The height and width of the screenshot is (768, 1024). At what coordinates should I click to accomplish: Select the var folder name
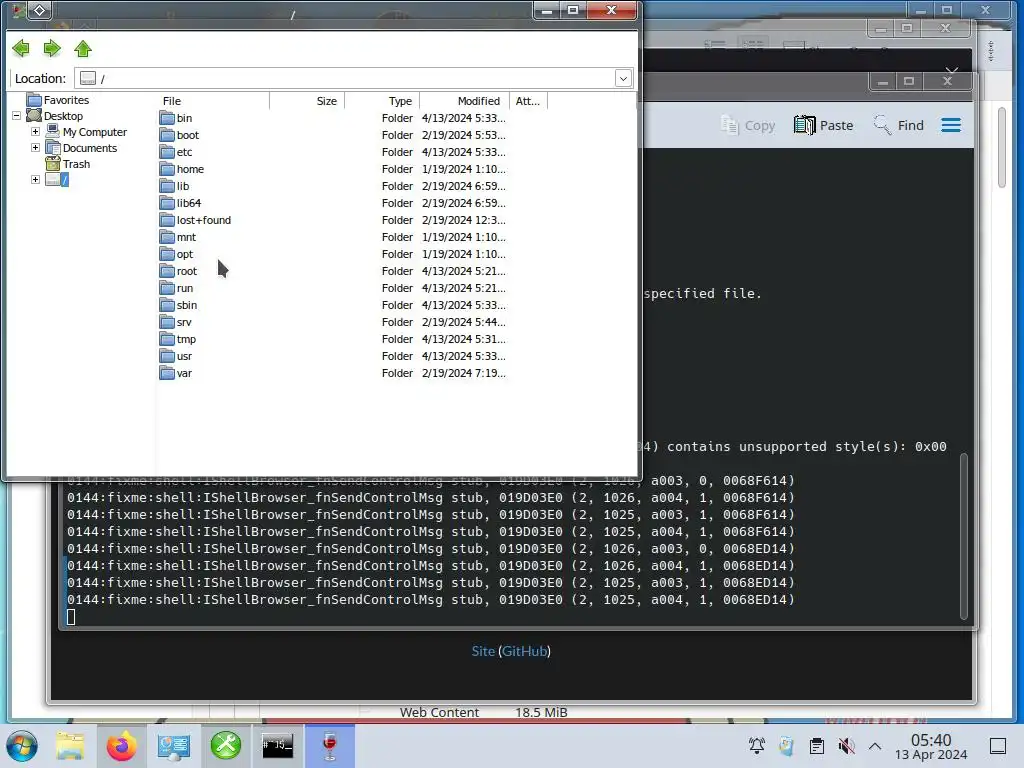(184, 373)
